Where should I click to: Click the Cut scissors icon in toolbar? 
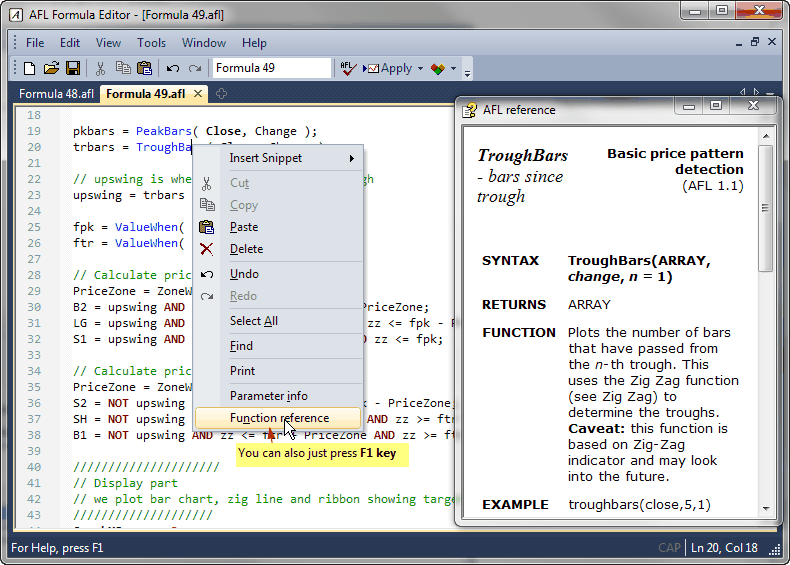pos(100,69)
